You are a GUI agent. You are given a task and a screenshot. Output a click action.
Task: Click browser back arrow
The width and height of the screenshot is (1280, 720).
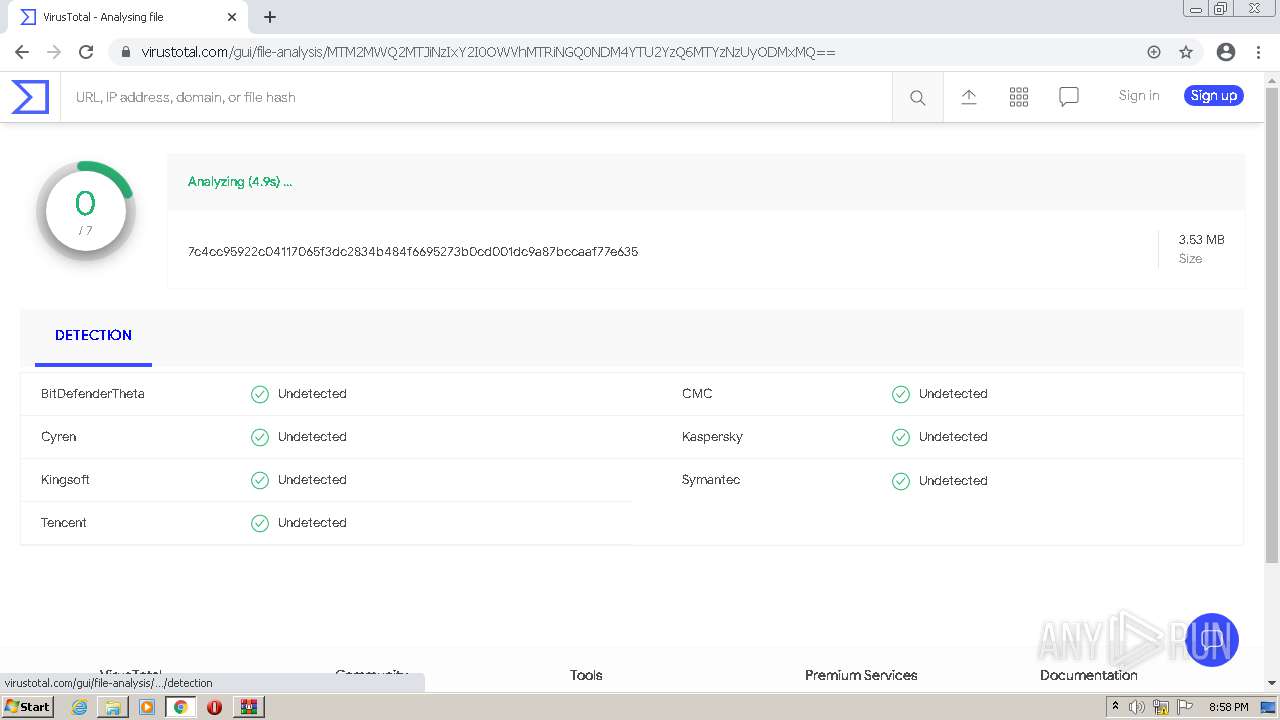click(22, 52)
